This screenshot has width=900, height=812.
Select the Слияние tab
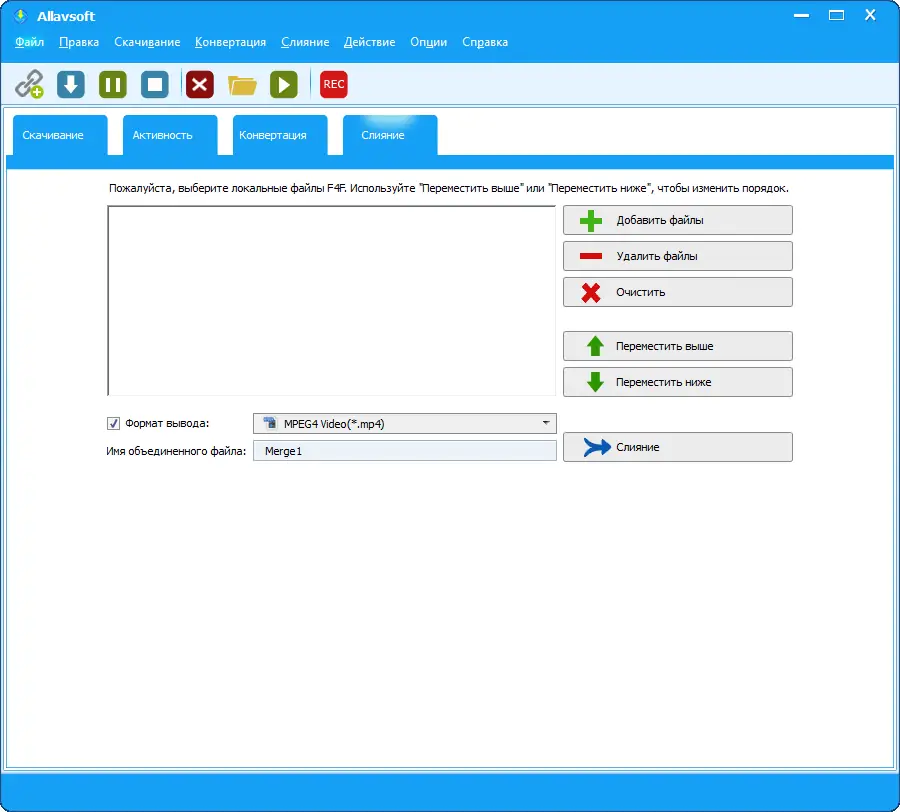(390, 135)
